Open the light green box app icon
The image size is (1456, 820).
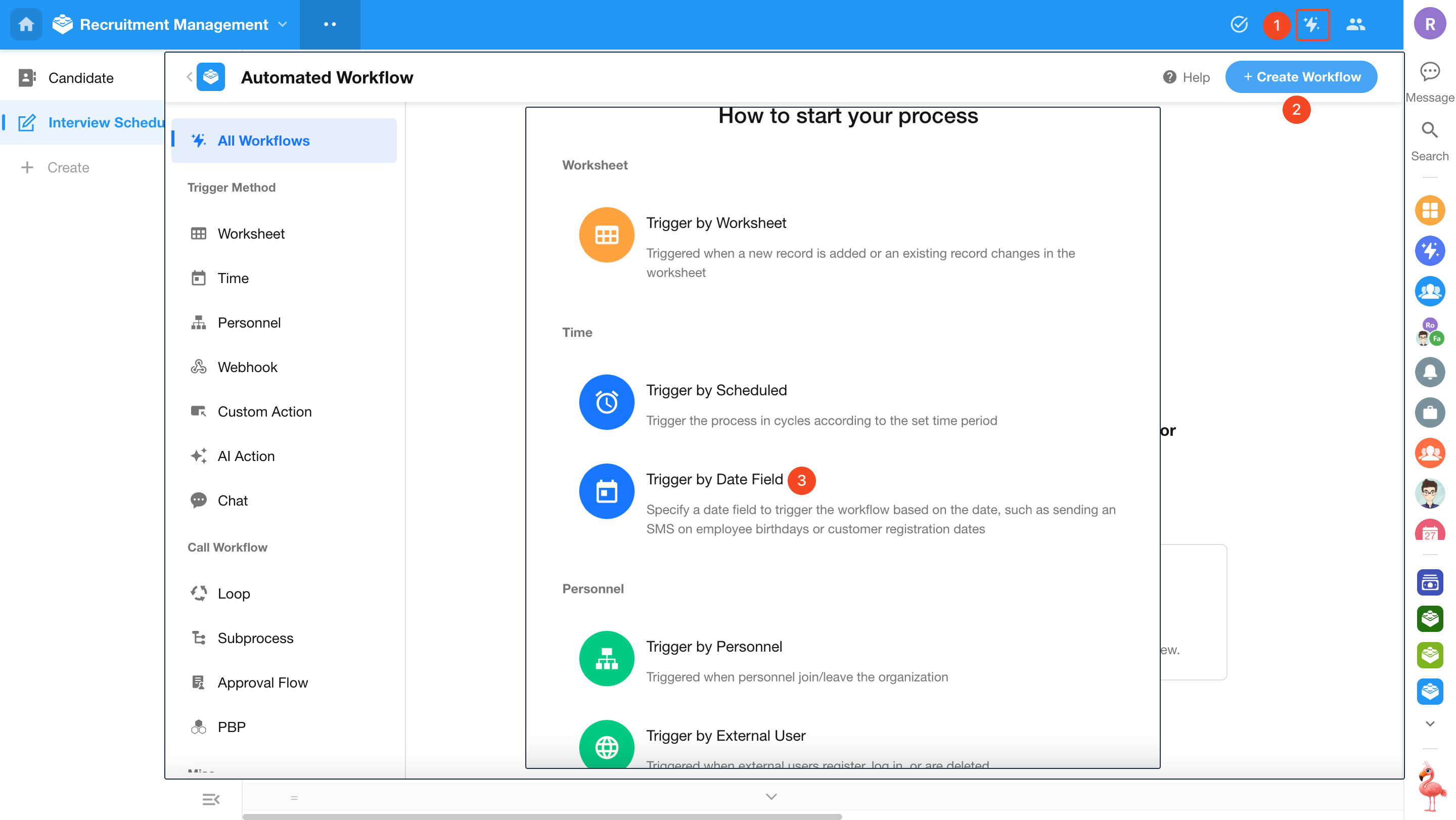[1429, 655]
